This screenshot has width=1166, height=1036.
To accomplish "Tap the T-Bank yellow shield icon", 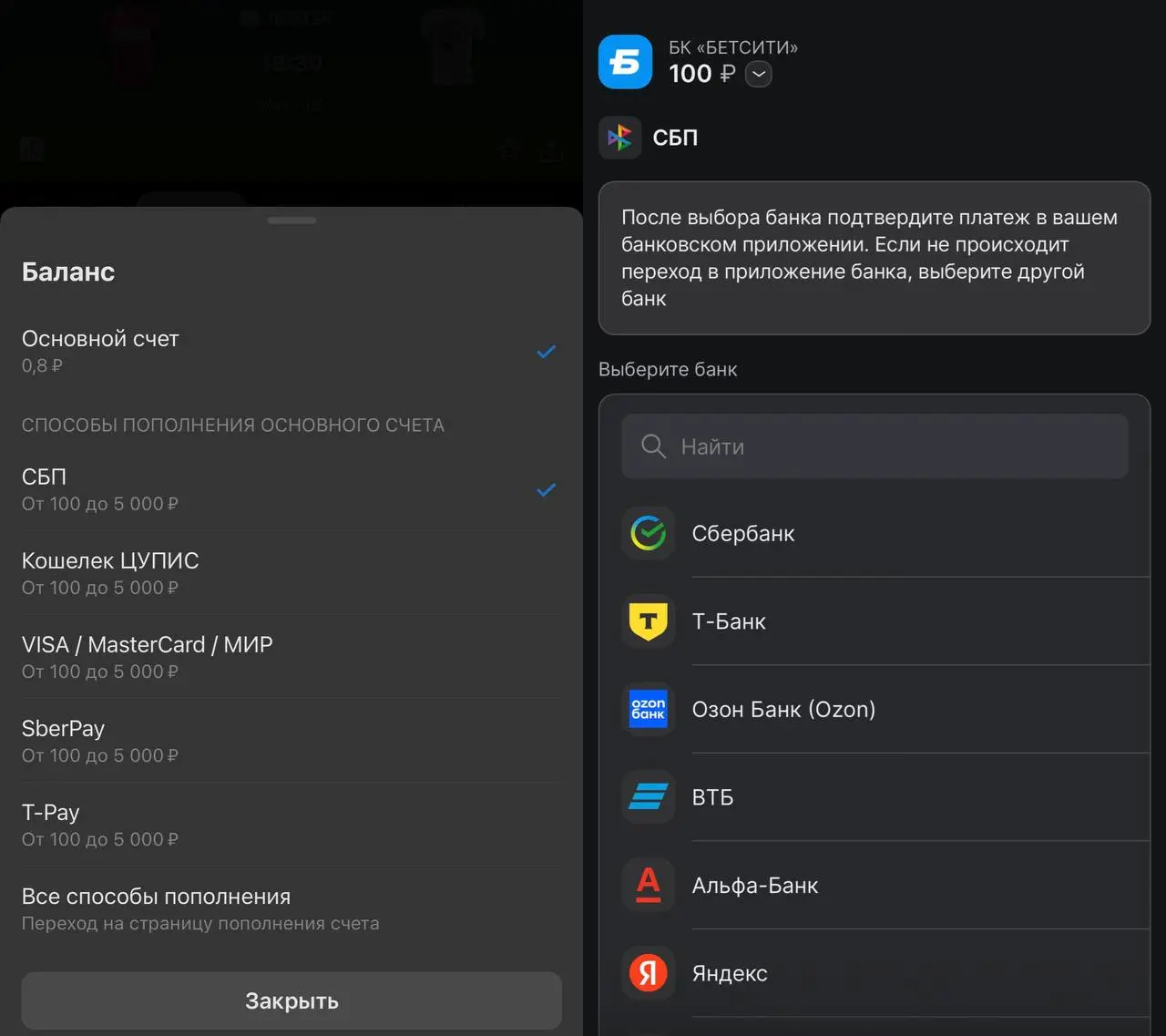I will pos(649,621).
